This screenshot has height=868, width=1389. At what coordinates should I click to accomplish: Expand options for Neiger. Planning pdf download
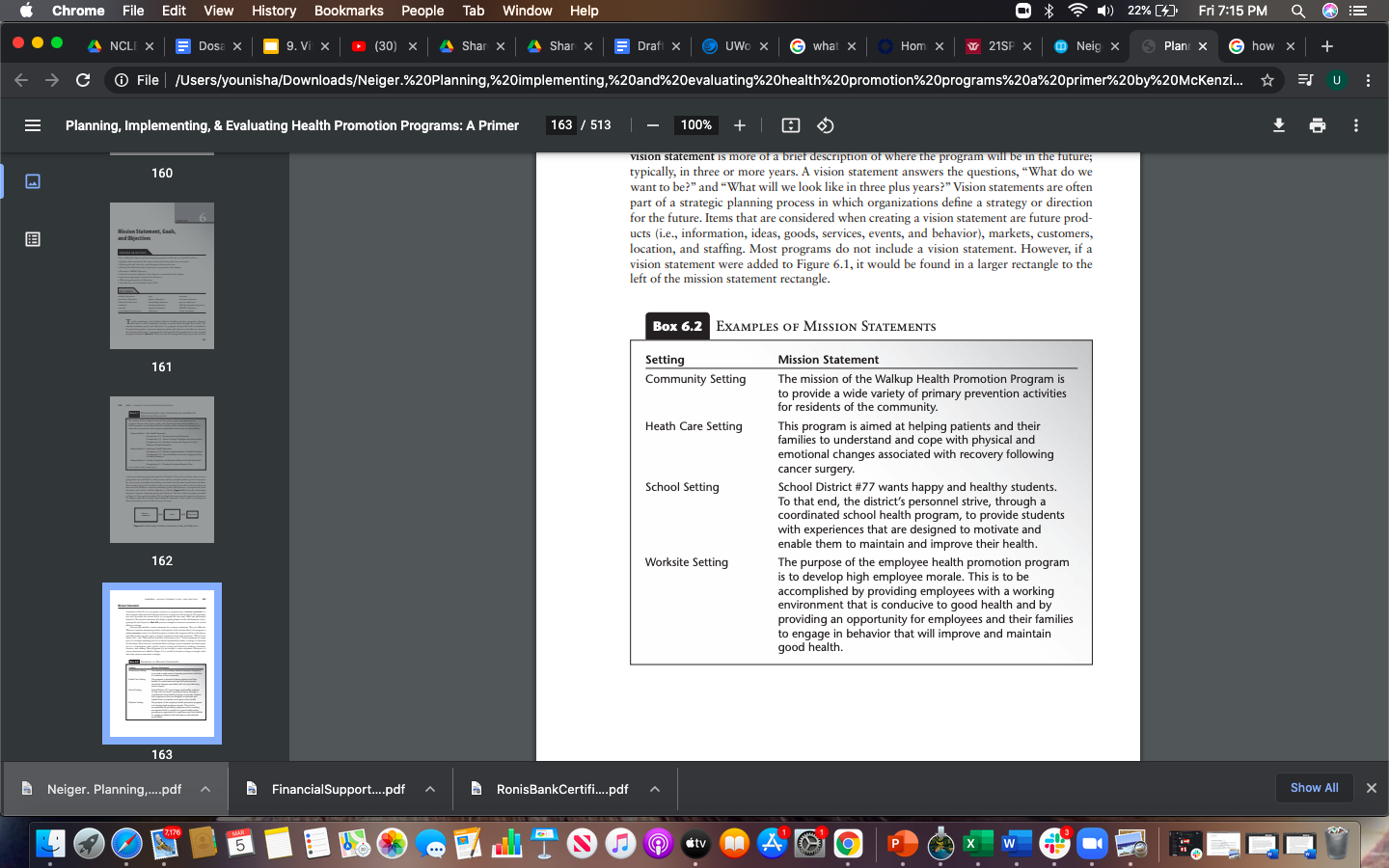pos(205,789)
